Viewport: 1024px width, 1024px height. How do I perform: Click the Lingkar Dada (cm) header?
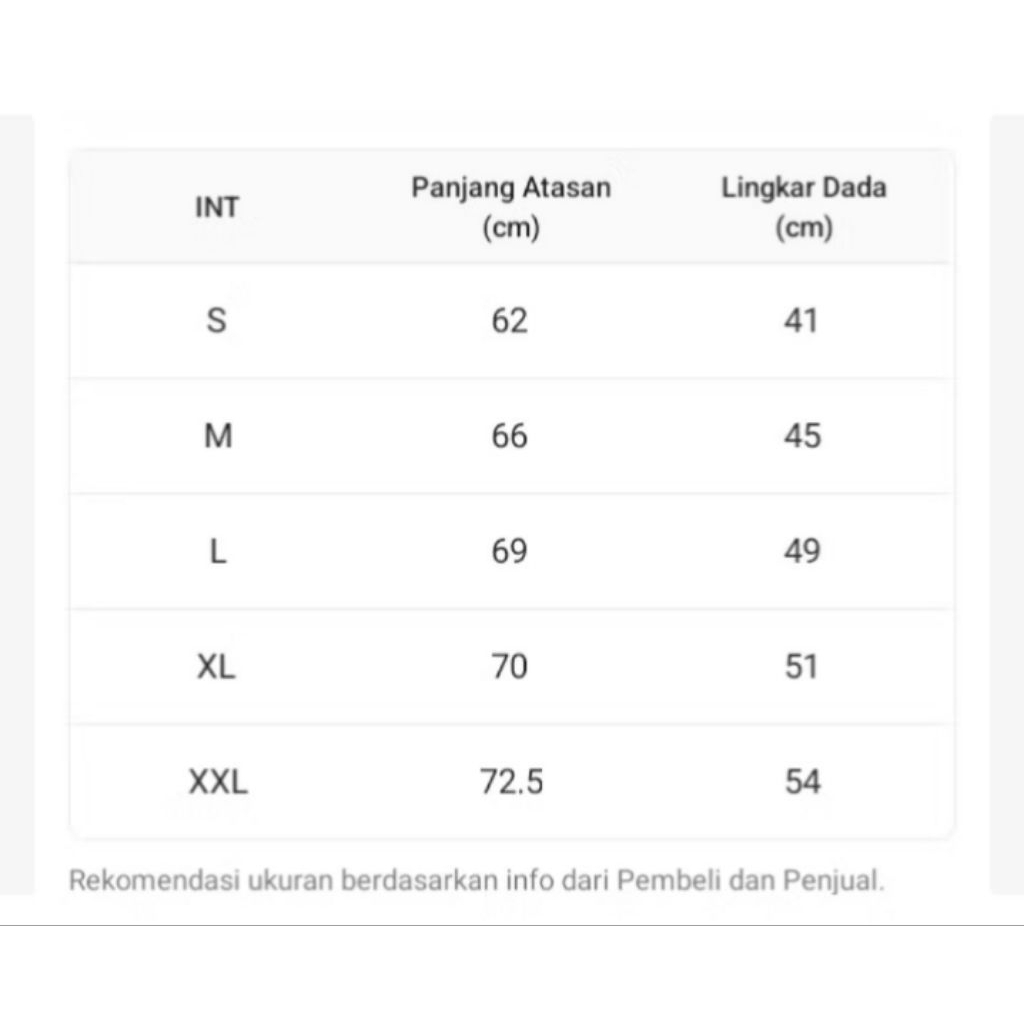(804, 207)
